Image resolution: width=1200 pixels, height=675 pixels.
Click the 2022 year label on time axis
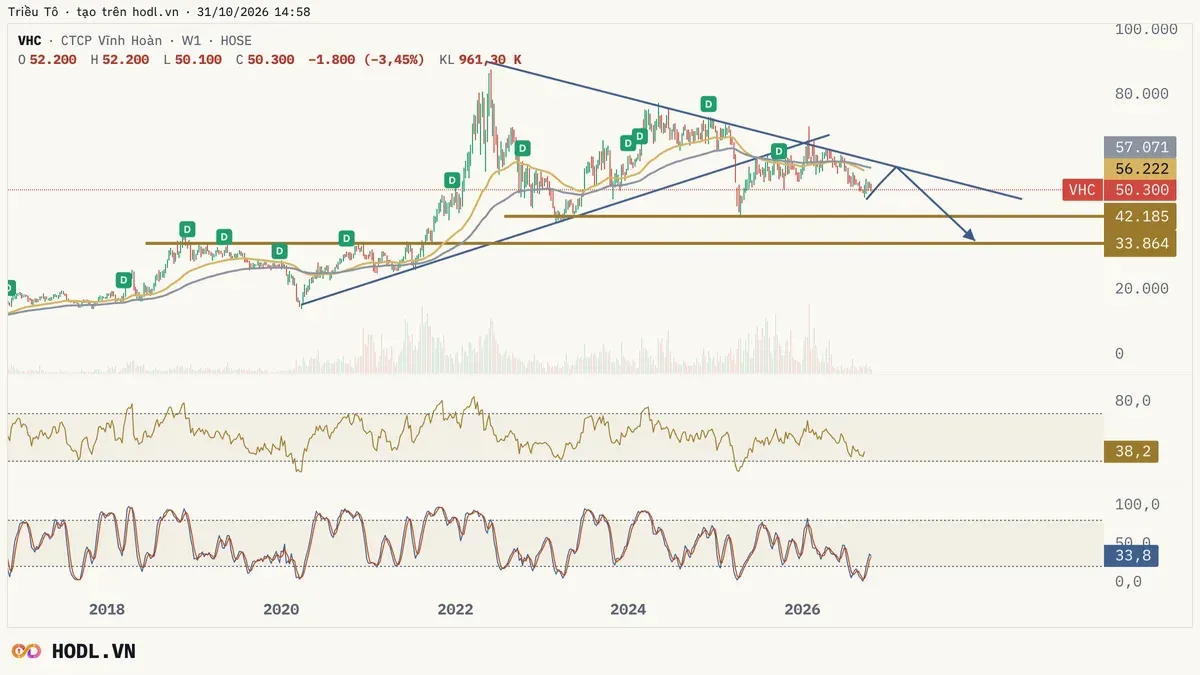point(455,609)
